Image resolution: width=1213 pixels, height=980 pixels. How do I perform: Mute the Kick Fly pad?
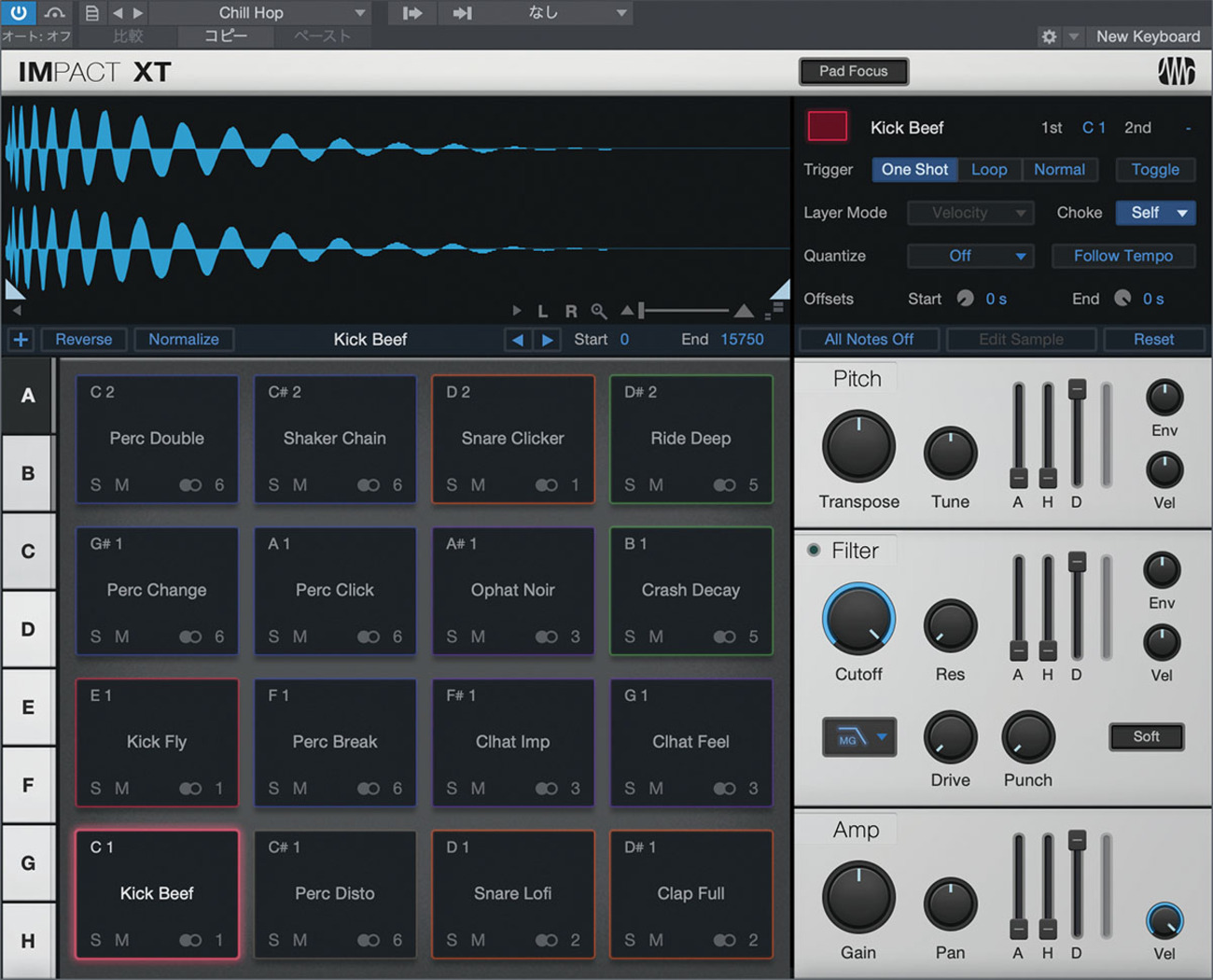pos(122,789)
